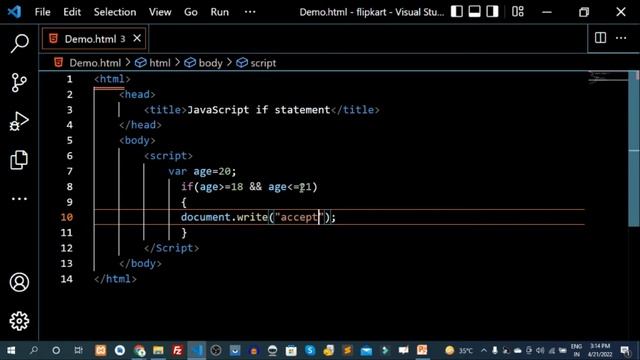Image resolution: width=640 pixels, height=360 pixels.
Task: Open PowerPoint from the taskbar
Action: tap(422, 350)
